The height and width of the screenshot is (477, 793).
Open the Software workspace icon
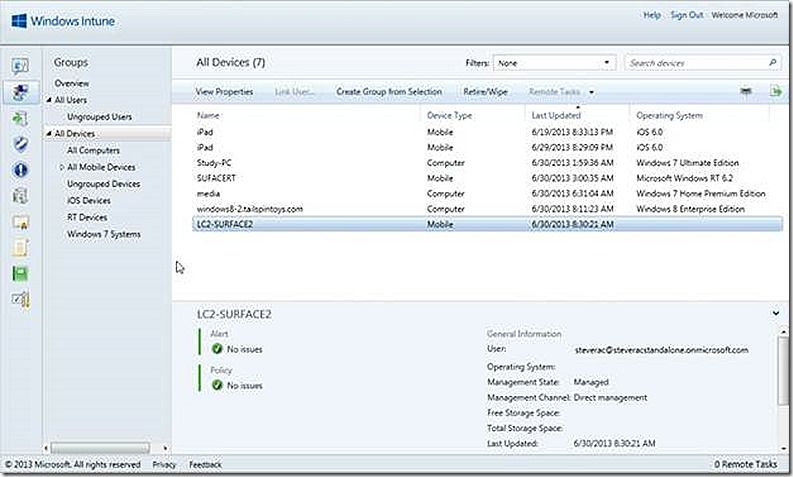(20, 196)
